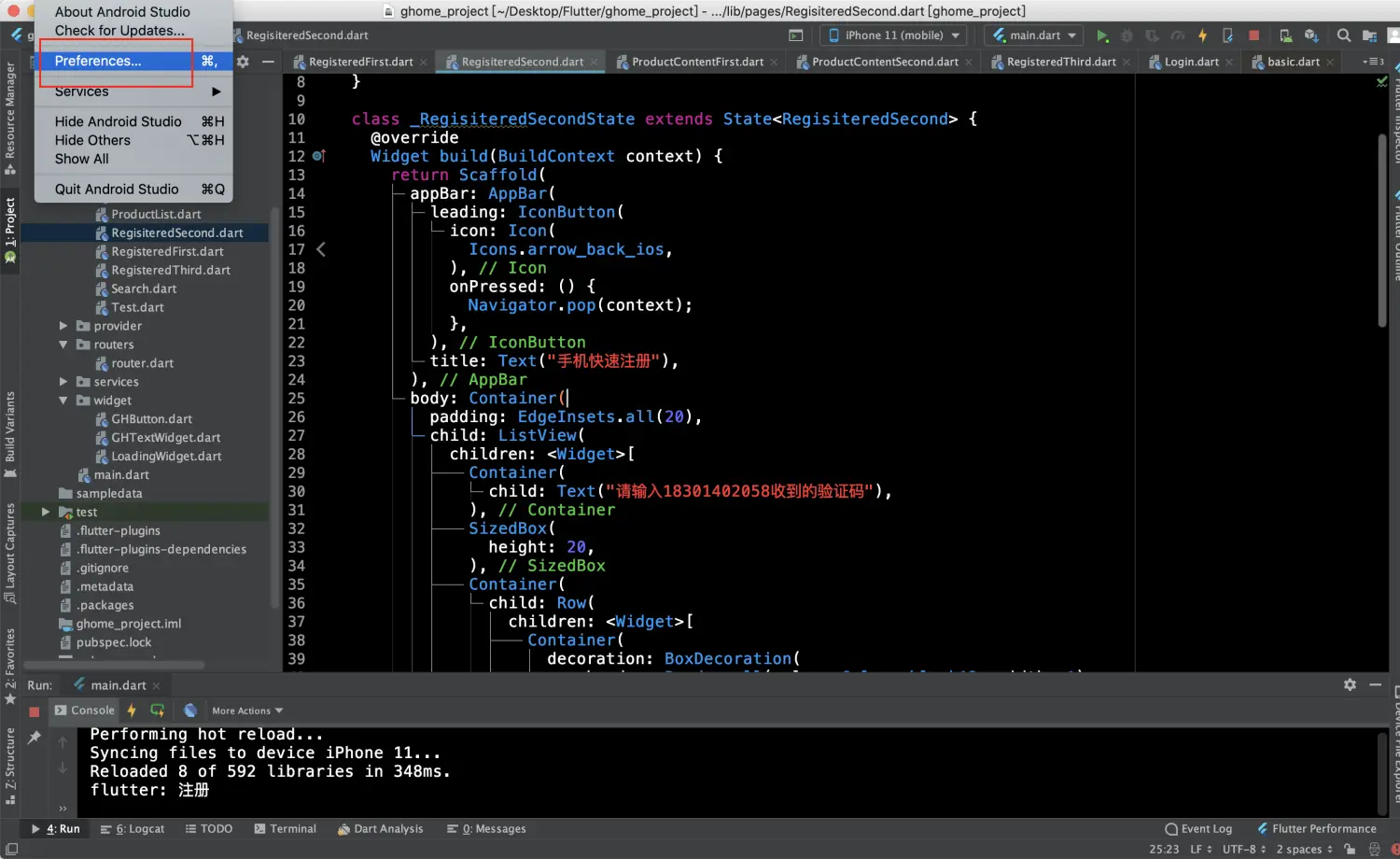Open the SDK Manager icon

(x=1311, y=35)
